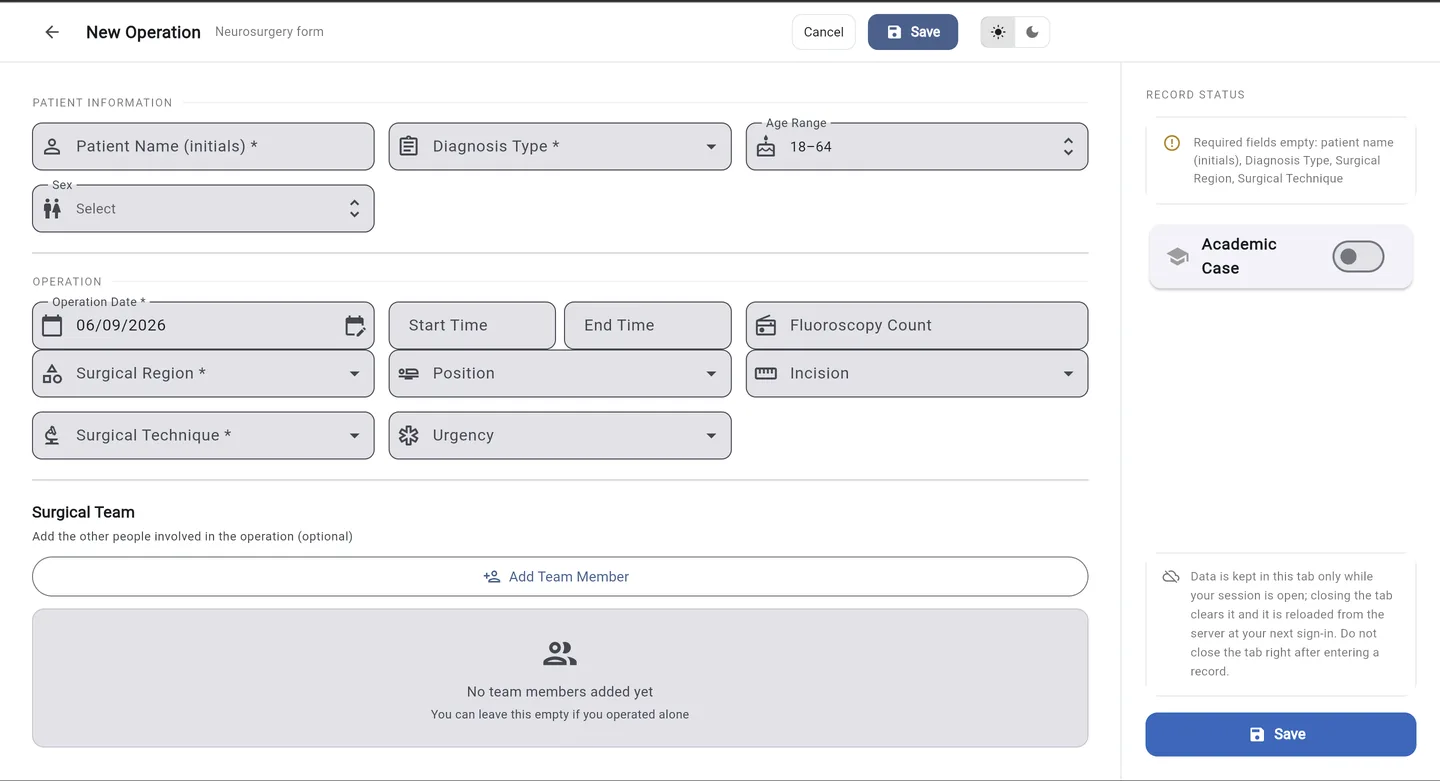Click Add Team Member button
1440x781 pixels.
(x=560, y=577)
